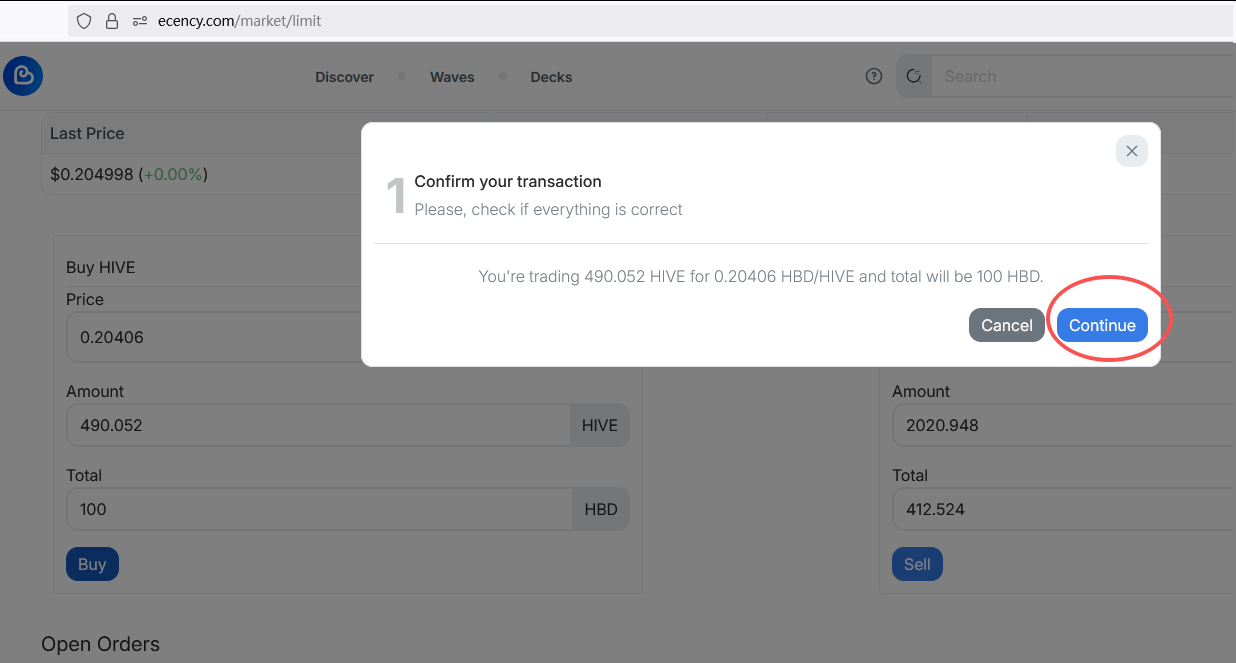This screenshot has height=663, width=1236.
Task: Close the confirm transaction dialog
Action: [1132, 151]
